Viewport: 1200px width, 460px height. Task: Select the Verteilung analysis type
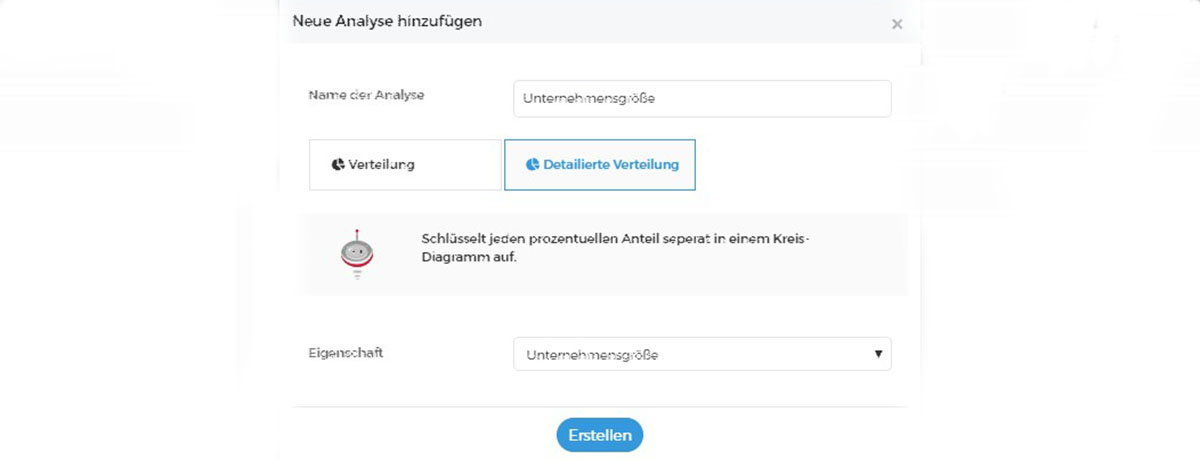[x=405, y=165]
